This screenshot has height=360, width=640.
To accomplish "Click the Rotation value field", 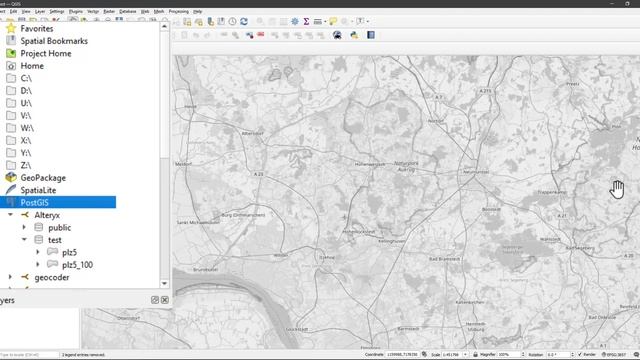I will 558,355.
